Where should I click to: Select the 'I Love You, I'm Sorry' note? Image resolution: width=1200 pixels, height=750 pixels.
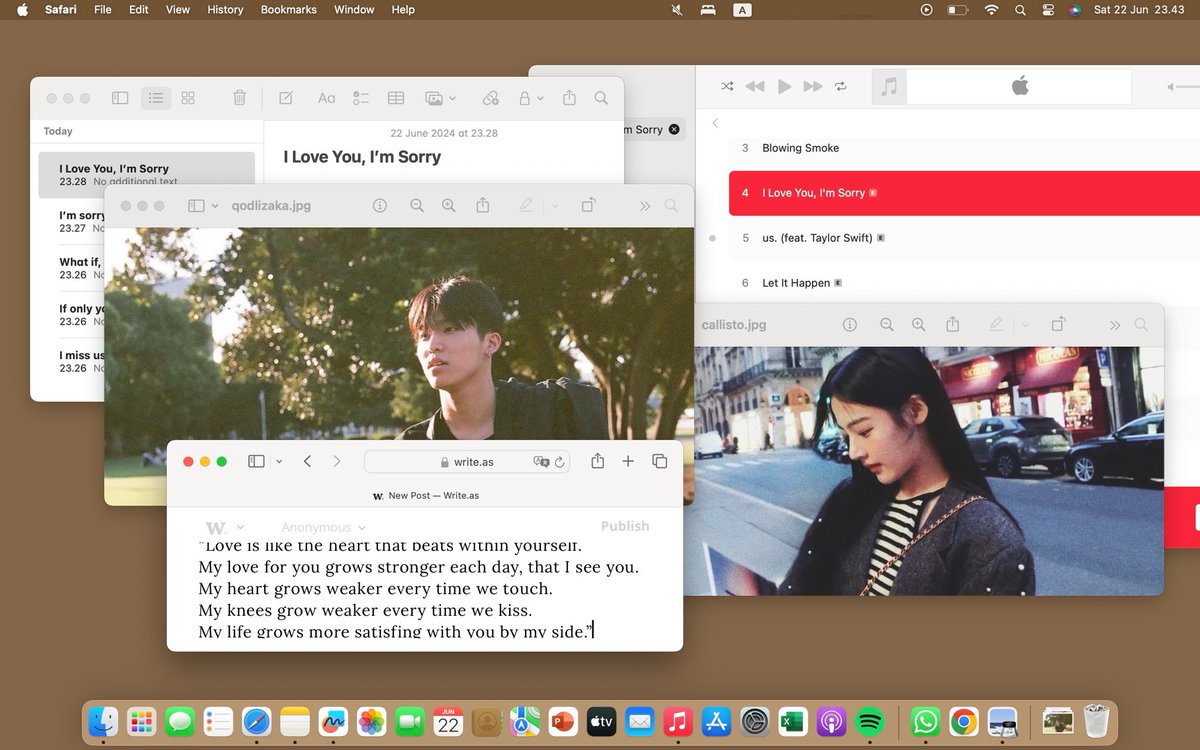[x=147, y=175]
